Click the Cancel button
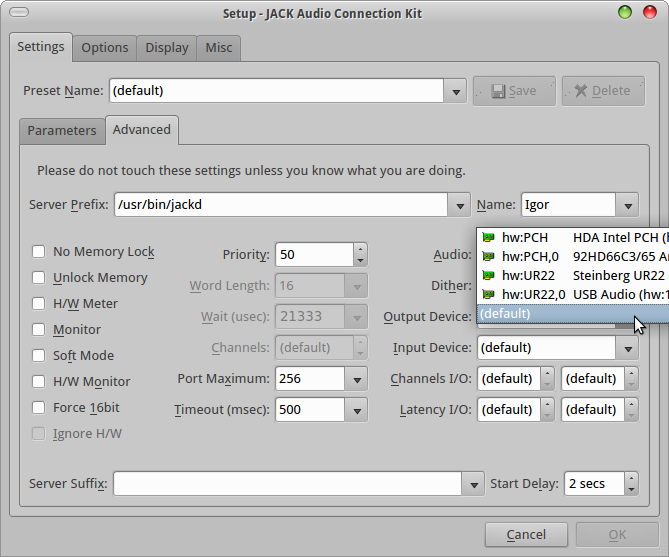The image size is (669, 557). pos(526,535)
